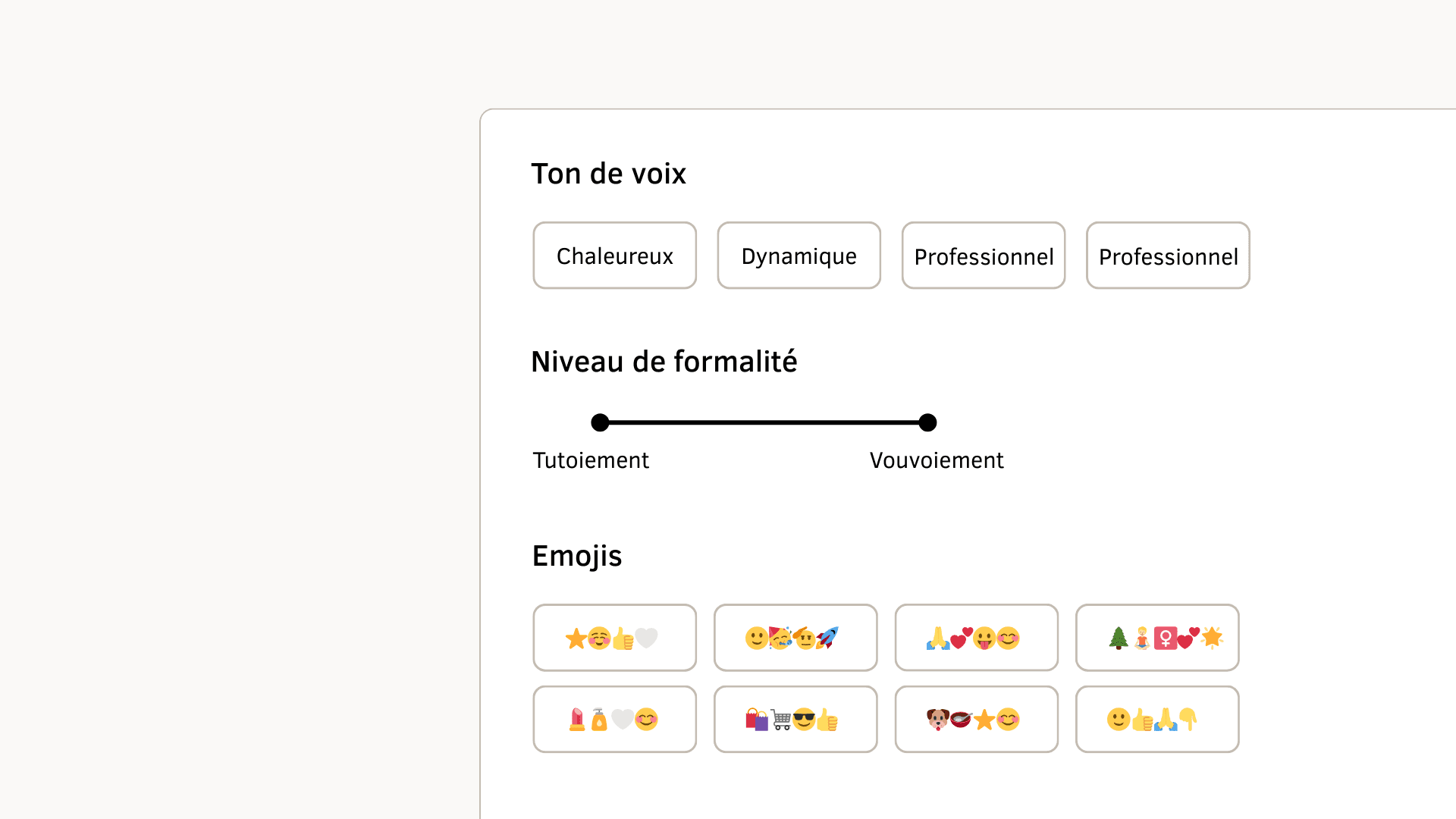
Task: Choose the party and rocket emoji set
Action: (795, 638)
